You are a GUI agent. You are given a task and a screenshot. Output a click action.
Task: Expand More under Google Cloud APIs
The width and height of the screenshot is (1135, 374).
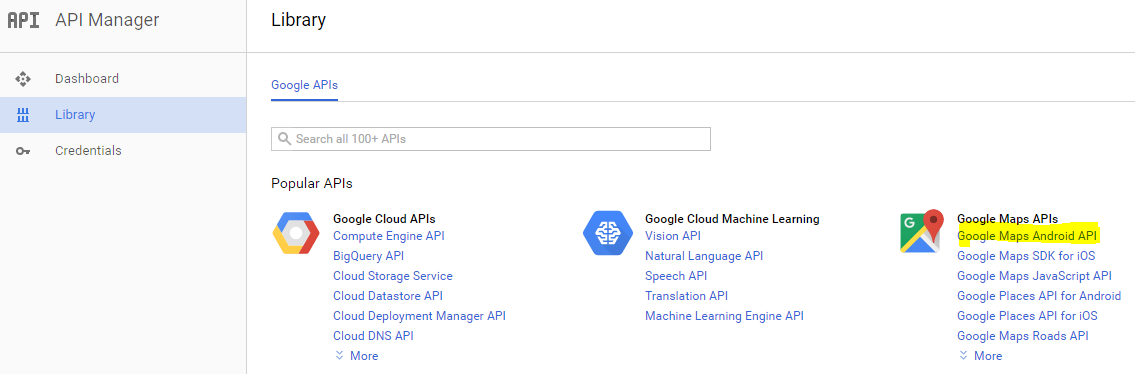pos(356,356)
